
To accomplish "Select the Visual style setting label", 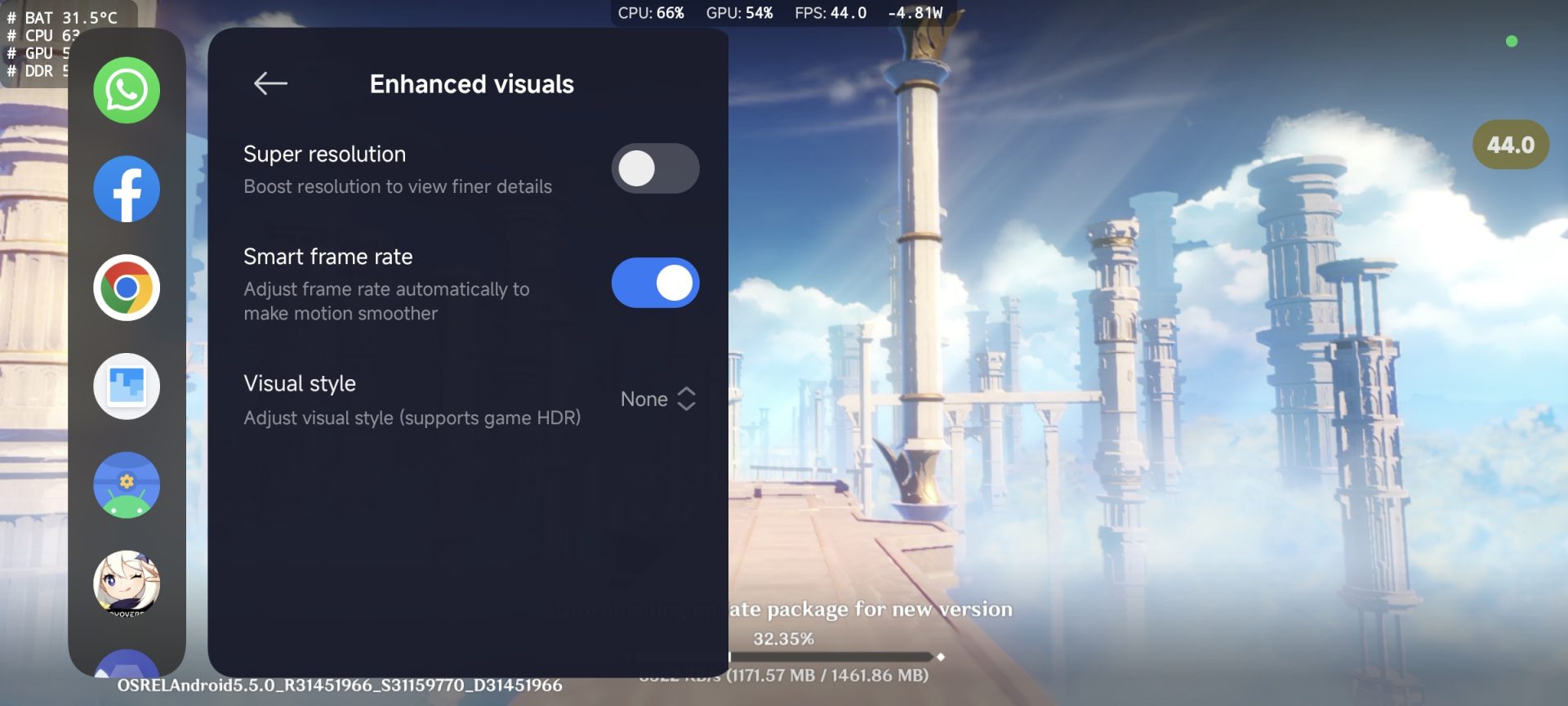I will (x=300, y=384).
